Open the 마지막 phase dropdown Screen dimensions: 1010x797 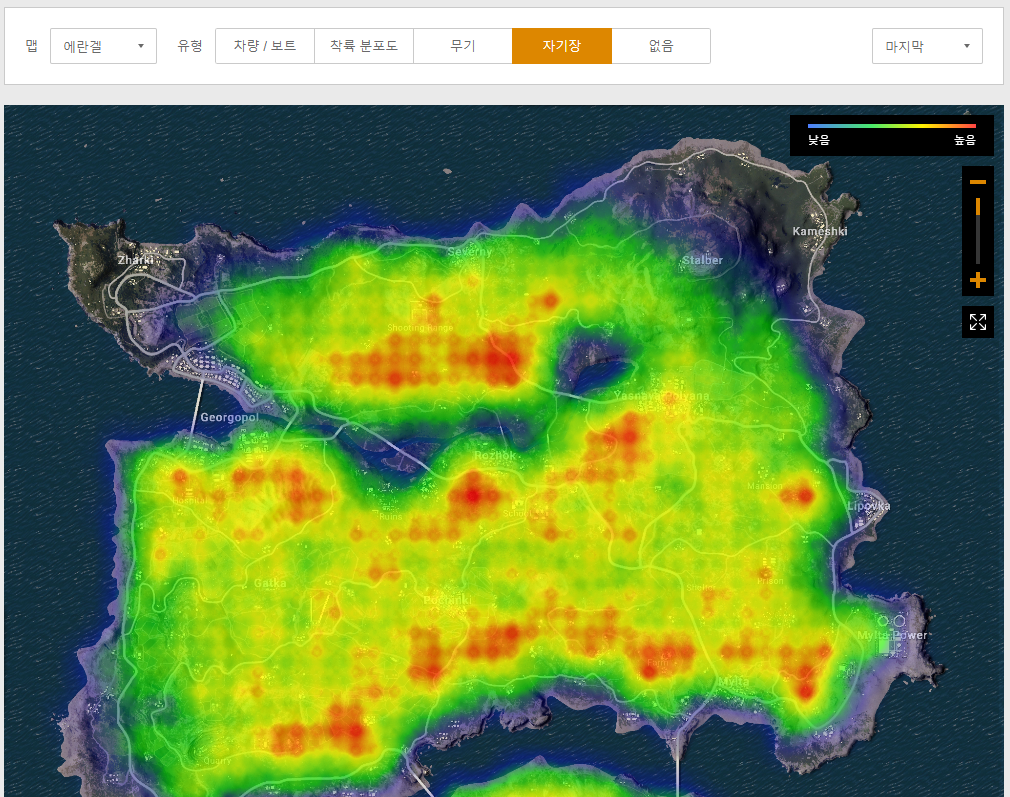927,46
